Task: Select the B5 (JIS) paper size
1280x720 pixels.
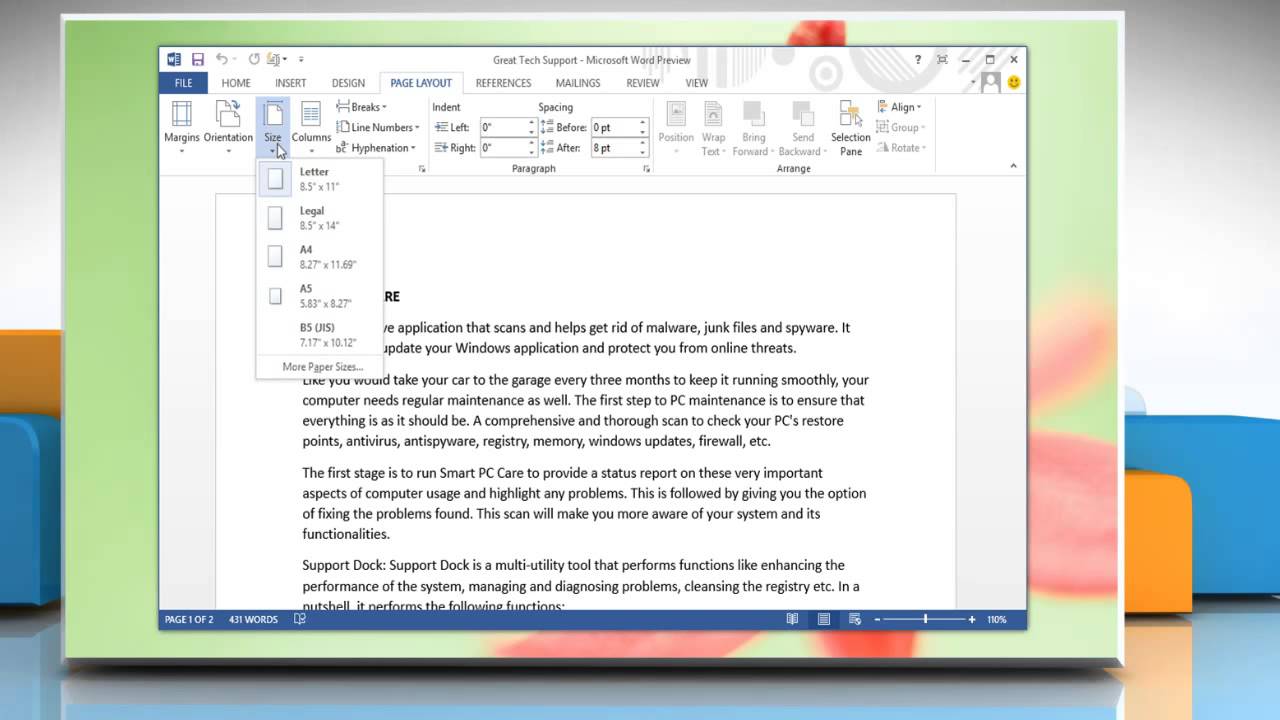Action: tap(319, 335)
